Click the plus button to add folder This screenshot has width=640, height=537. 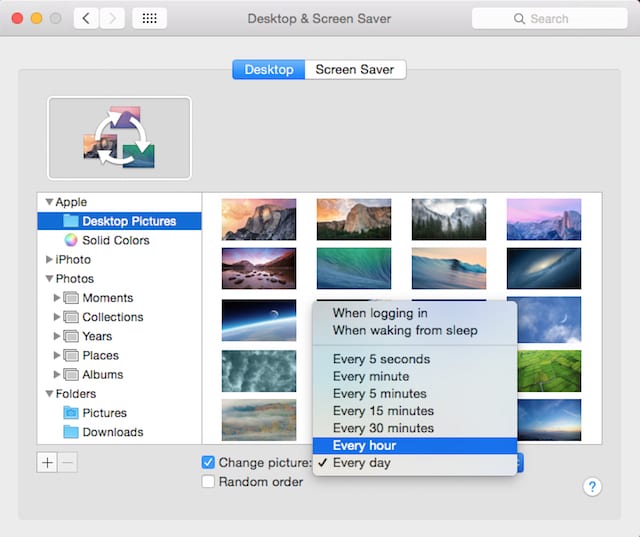[48, 462]
